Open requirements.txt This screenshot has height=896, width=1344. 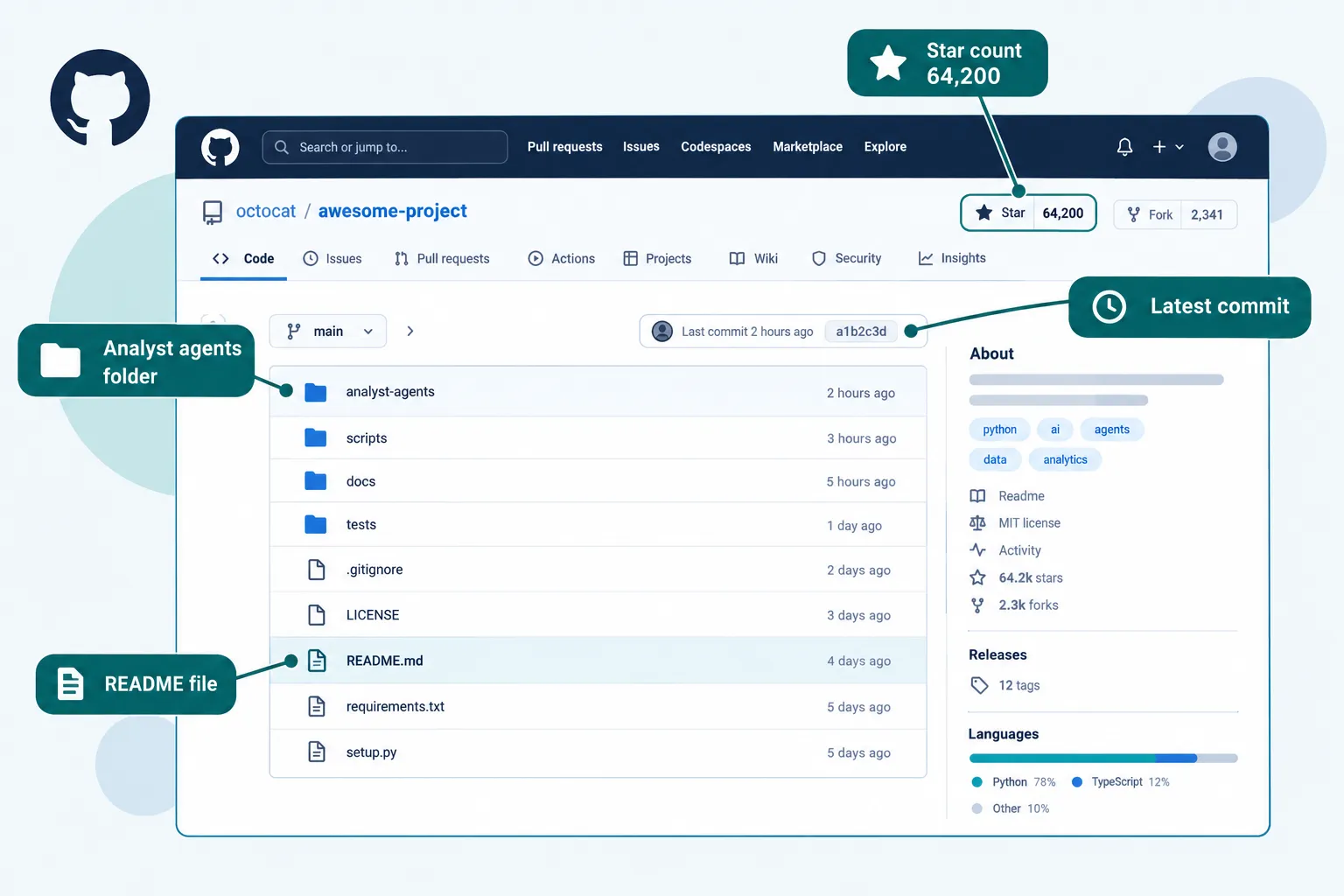395,707
